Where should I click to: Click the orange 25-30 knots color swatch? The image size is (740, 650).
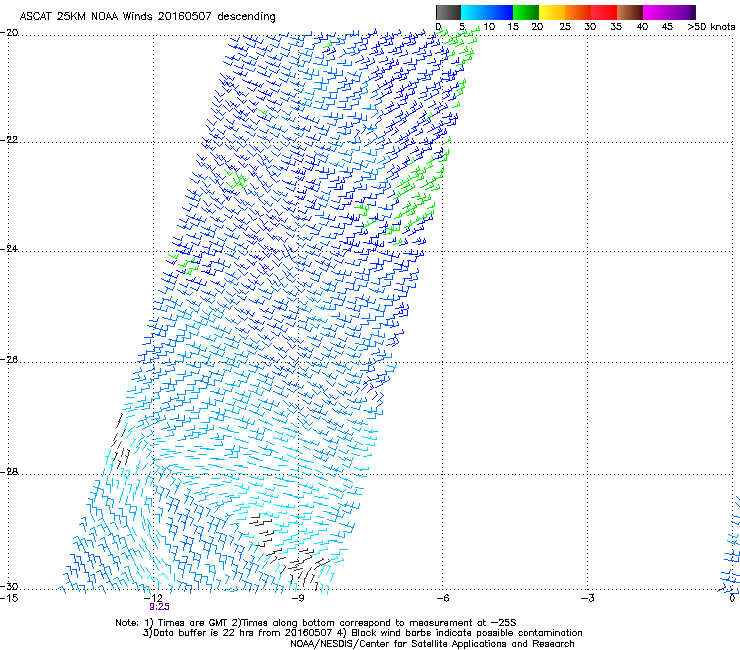click(578, 12)
